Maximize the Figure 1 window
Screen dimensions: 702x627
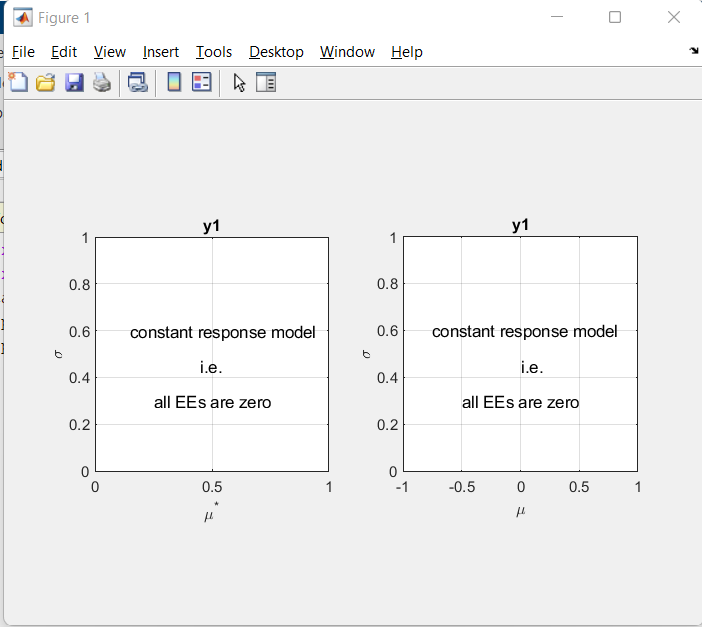tap(615, 17)
